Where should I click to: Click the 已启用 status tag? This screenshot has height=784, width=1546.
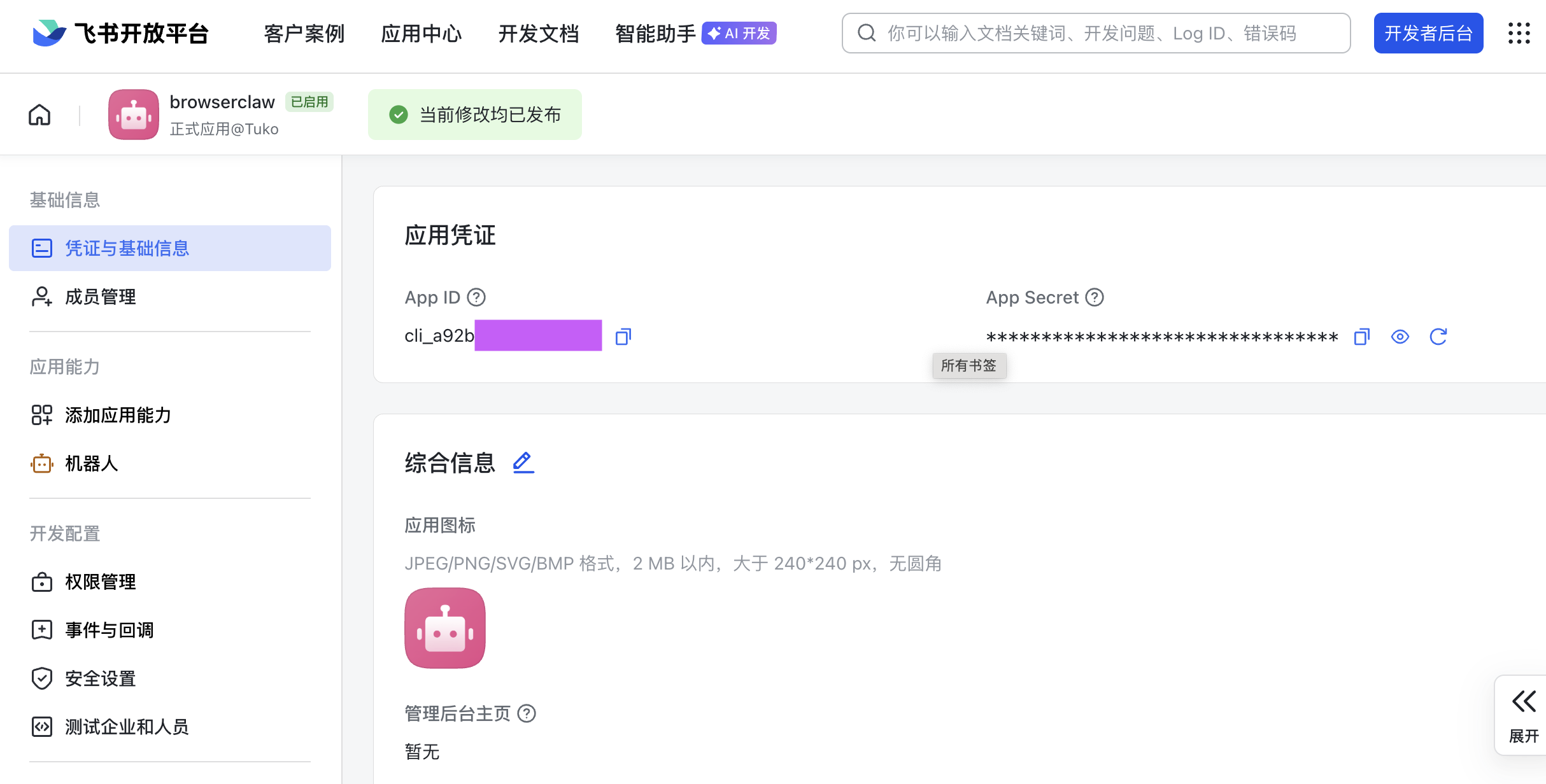click(309, 102)
